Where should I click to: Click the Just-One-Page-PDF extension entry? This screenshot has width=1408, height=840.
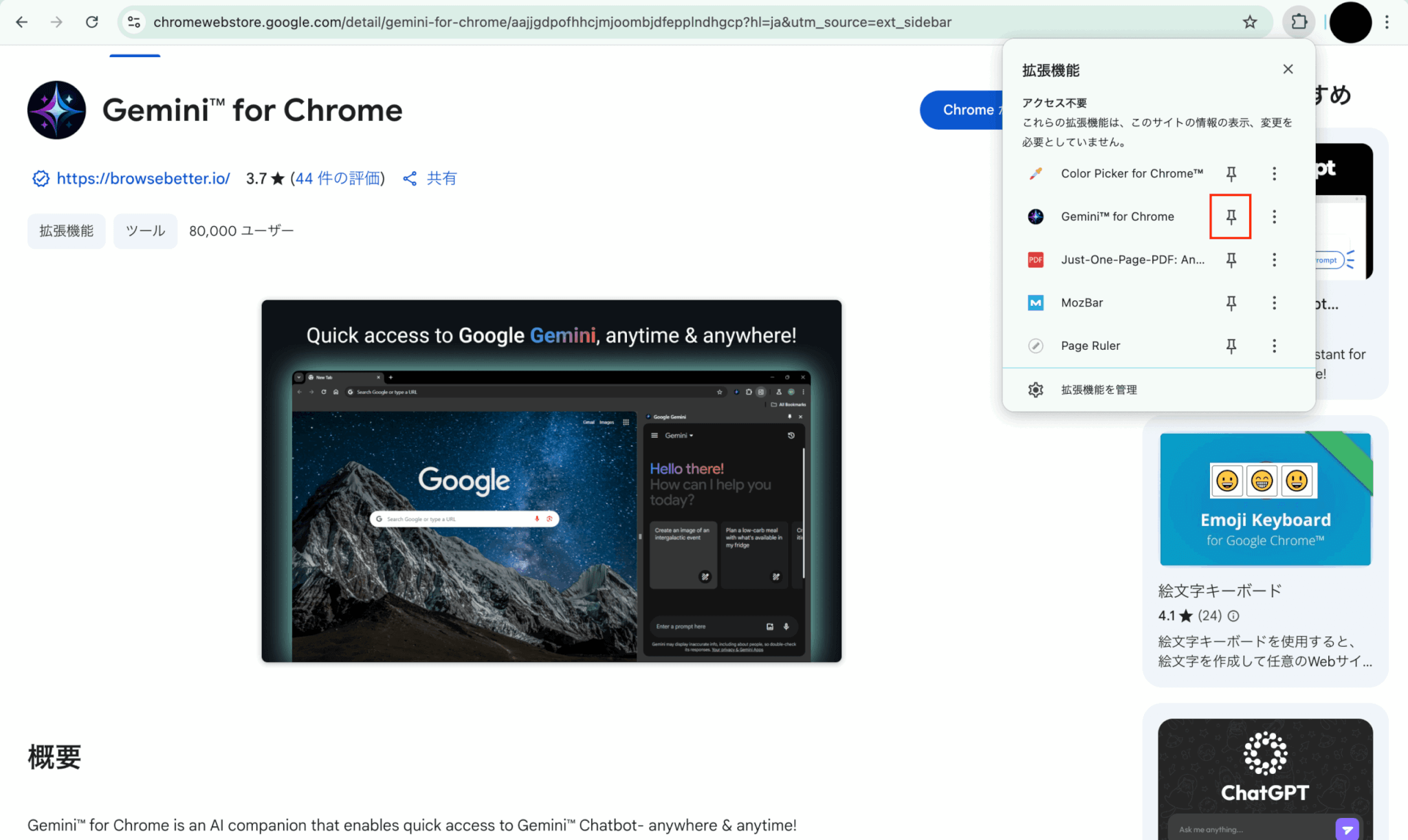[1132, 260]
